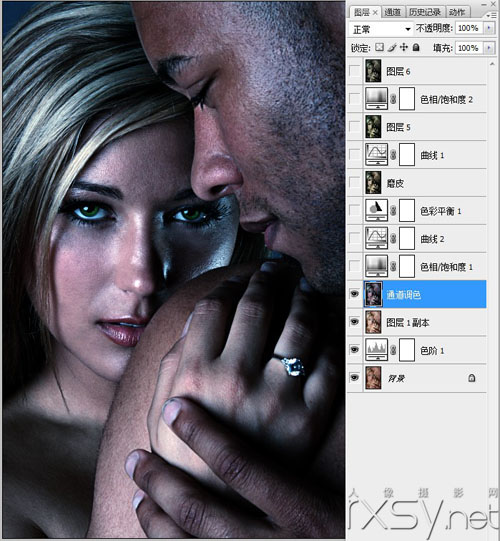
Task: Switch to the 通道 tab
Action: (x=392, y=12)
